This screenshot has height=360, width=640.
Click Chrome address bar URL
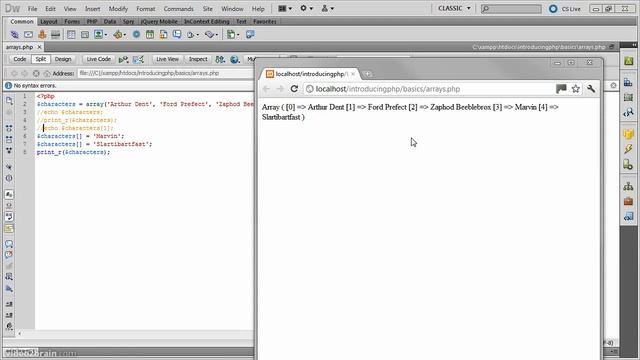pyautogui.click(x=388, y=89)
